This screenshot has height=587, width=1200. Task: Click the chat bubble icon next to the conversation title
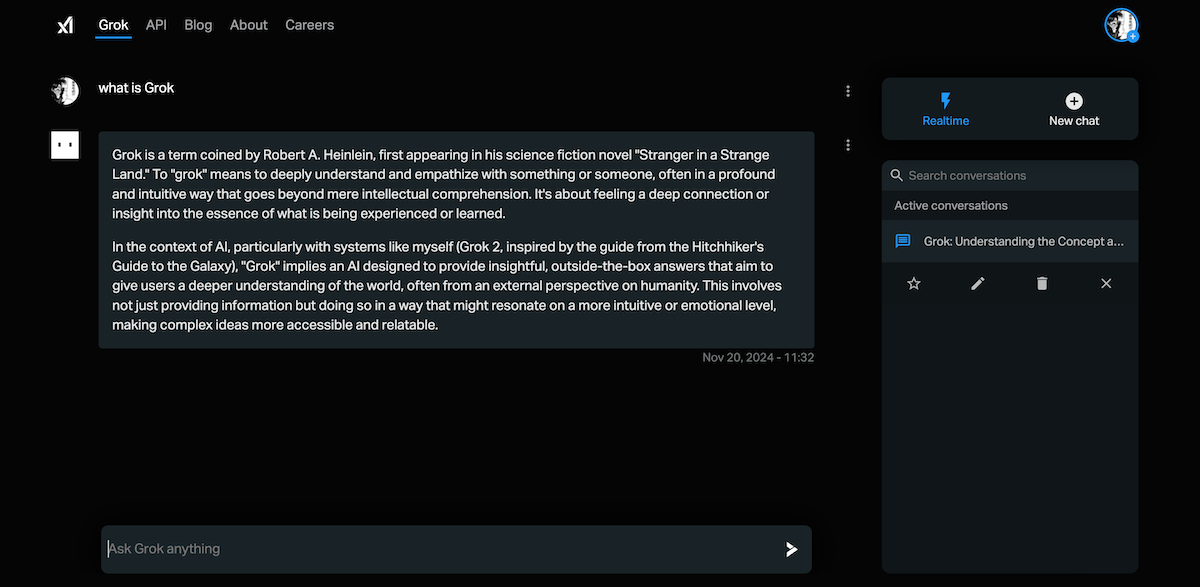click(x=901, y=241)
